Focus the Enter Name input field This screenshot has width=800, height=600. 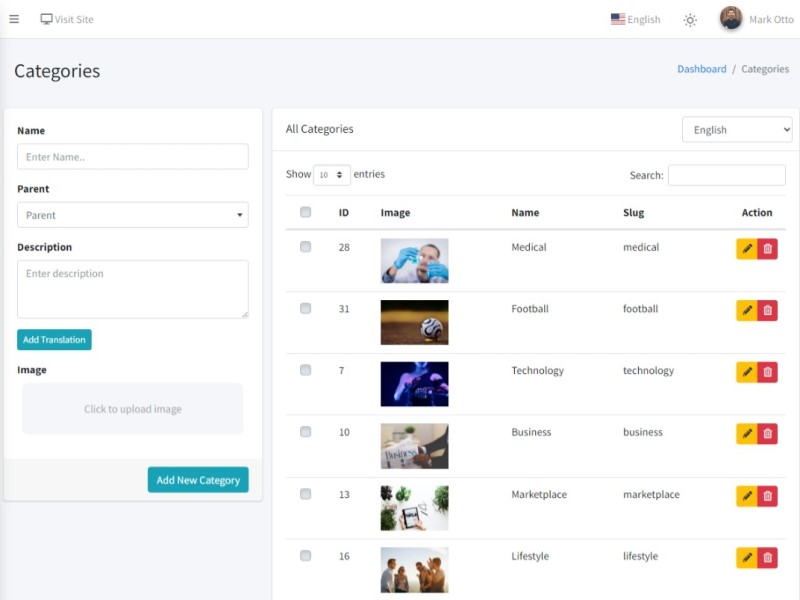(132, 157)
